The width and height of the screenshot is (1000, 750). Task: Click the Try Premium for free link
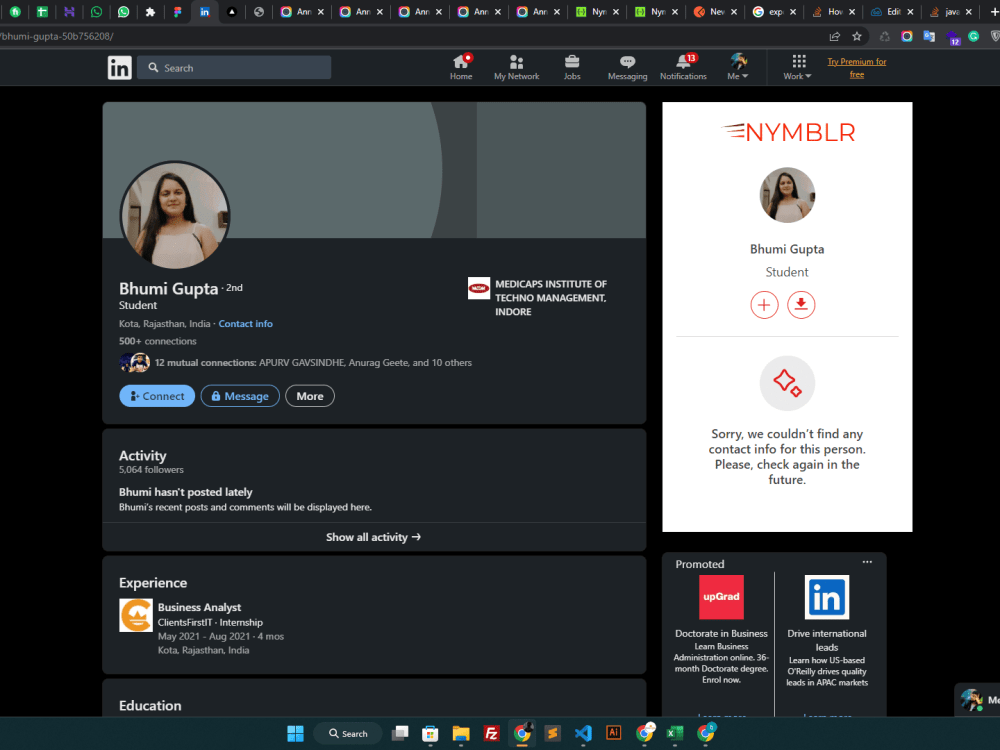pyautogui.click(x=857, y=68)
